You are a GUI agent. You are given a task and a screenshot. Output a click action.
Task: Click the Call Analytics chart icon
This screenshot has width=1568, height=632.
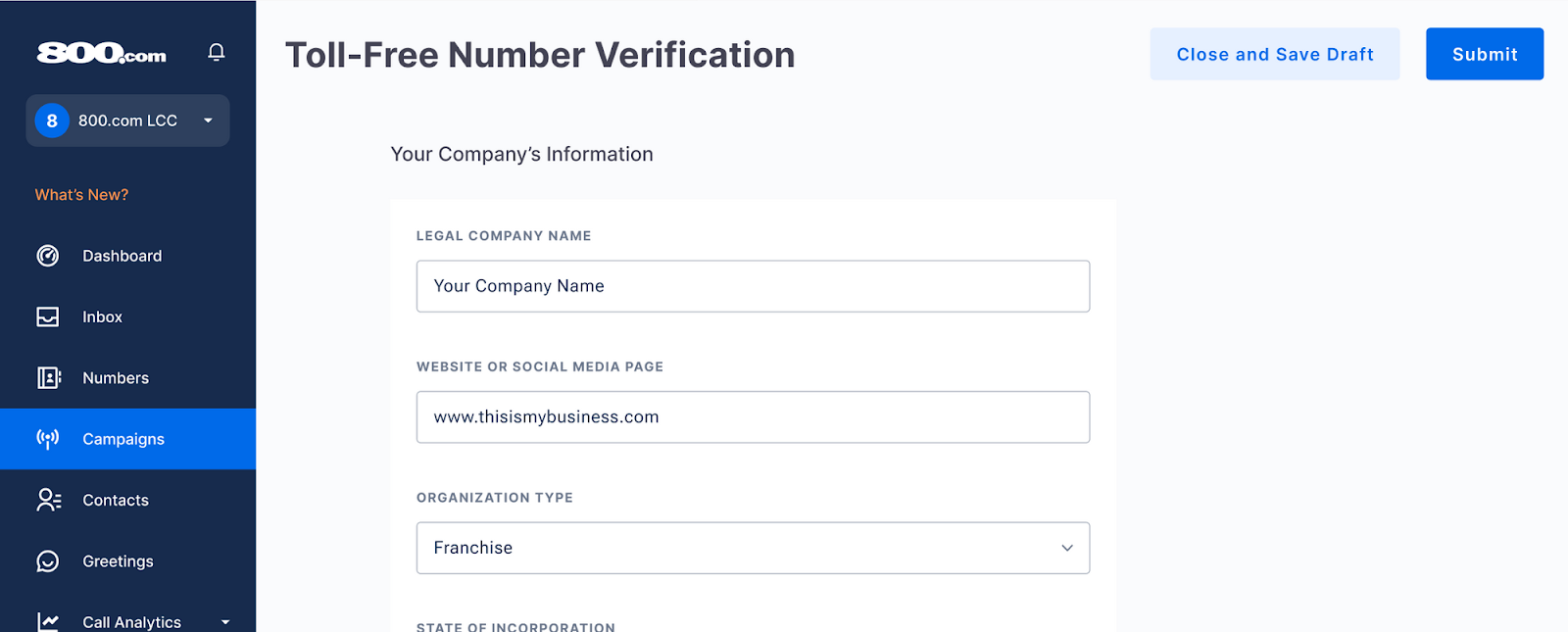click(x=48, y=621)
